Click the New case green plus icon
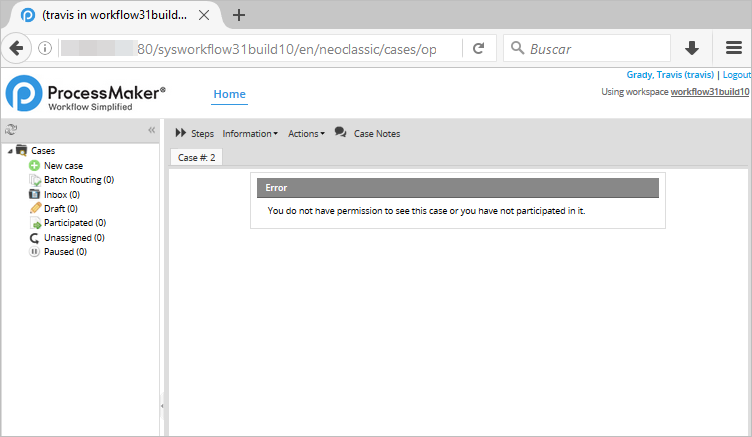 (x=35, y=165)
